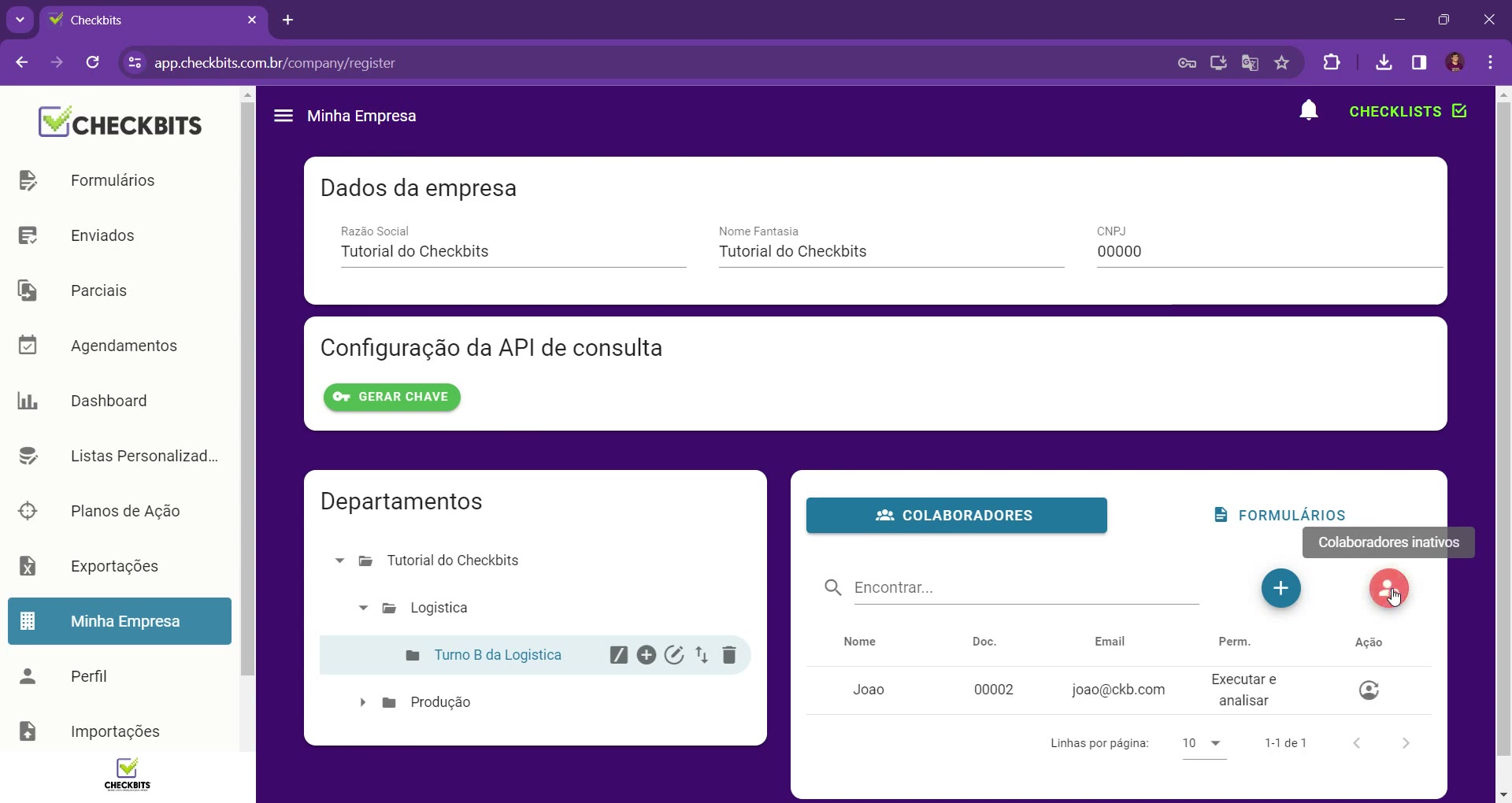Bookmark this page with the star icon
Screen dimensions: 1512x803
point(1282,63)
